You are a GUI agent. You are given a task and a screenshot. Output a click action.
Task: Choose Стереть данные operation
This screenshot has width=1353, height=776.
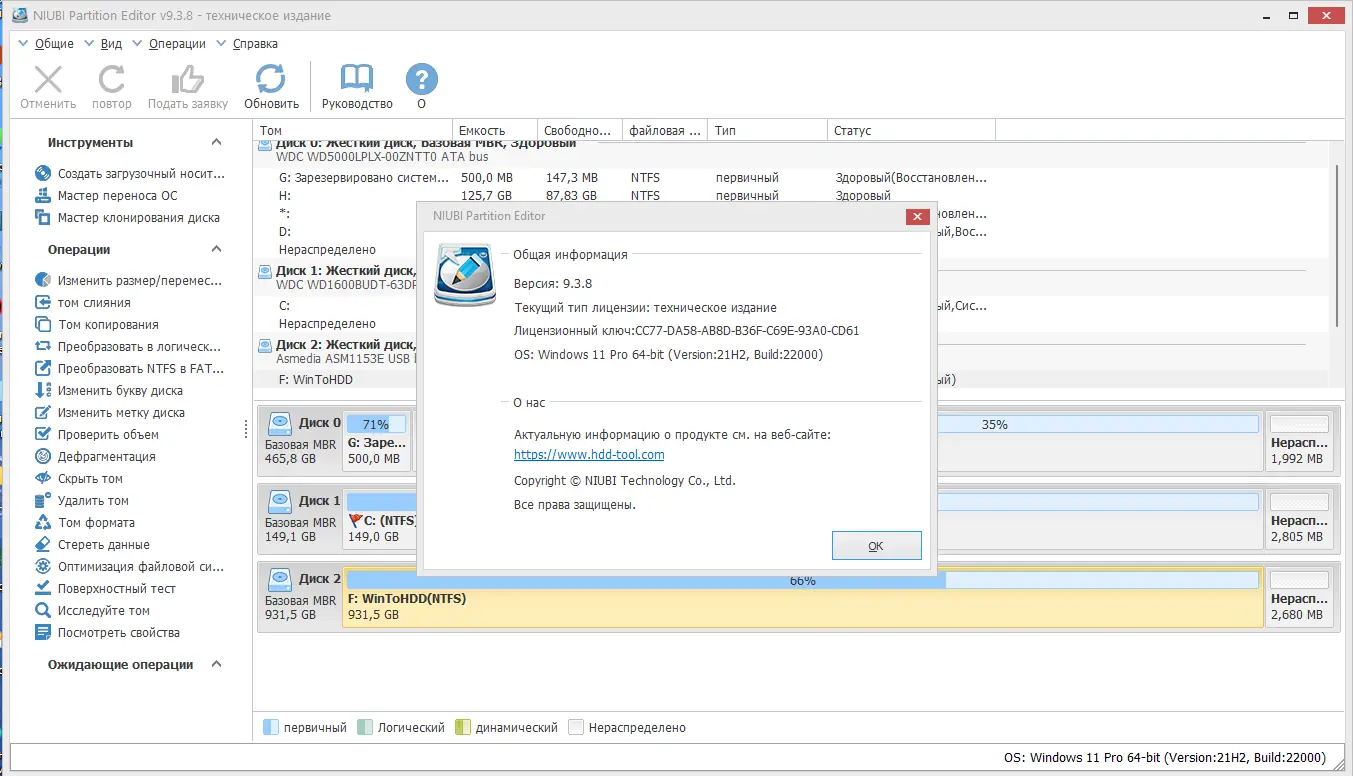92,545
